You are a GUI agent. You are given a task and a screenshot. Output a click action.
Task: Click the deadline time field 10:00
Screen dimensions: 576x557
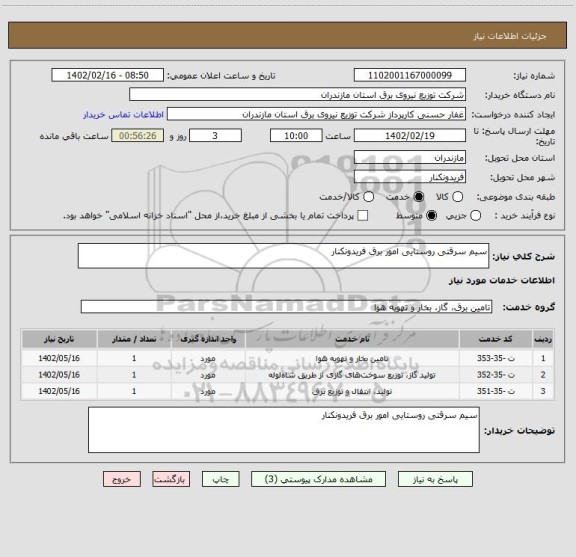296,136
